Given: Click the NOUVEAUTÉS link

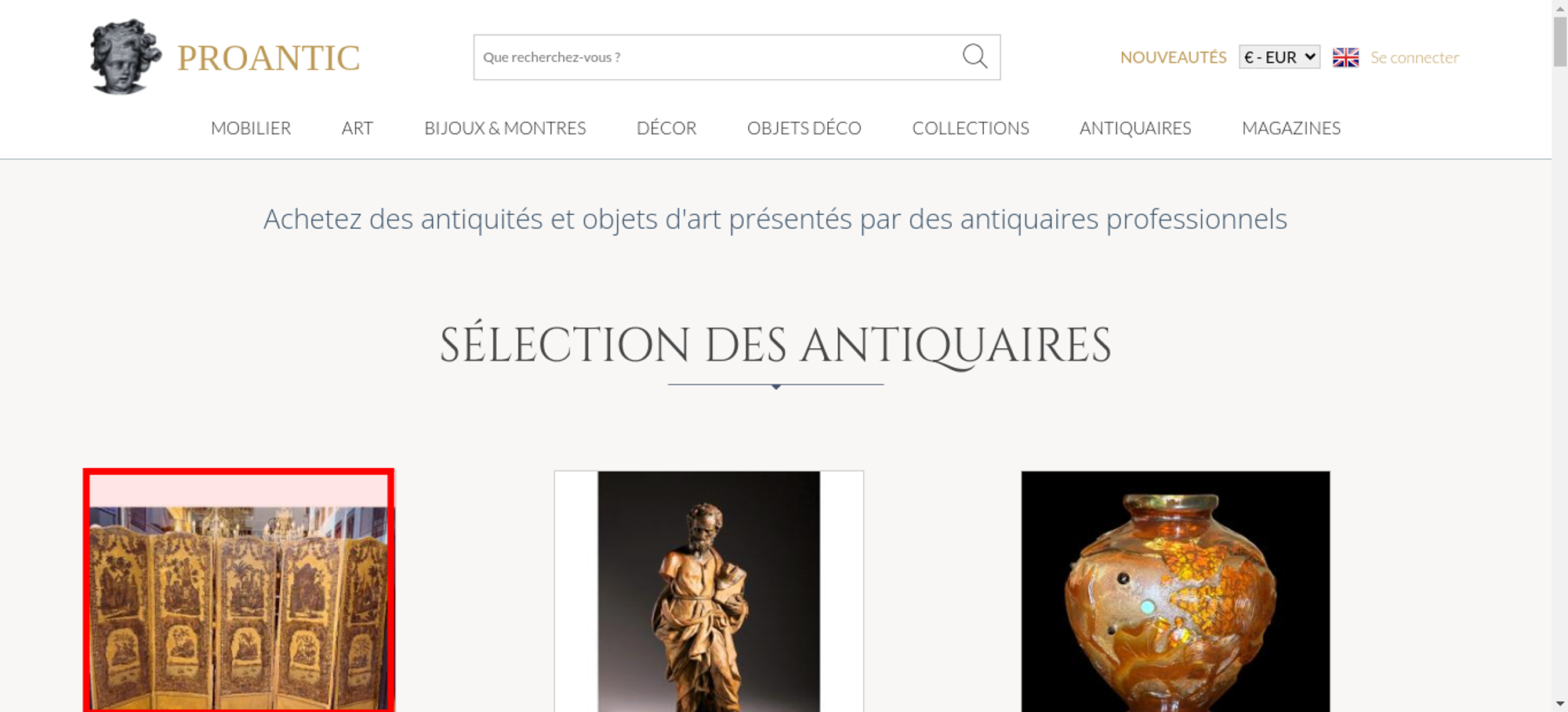Looking at the screenshot, I should 1173,57.
